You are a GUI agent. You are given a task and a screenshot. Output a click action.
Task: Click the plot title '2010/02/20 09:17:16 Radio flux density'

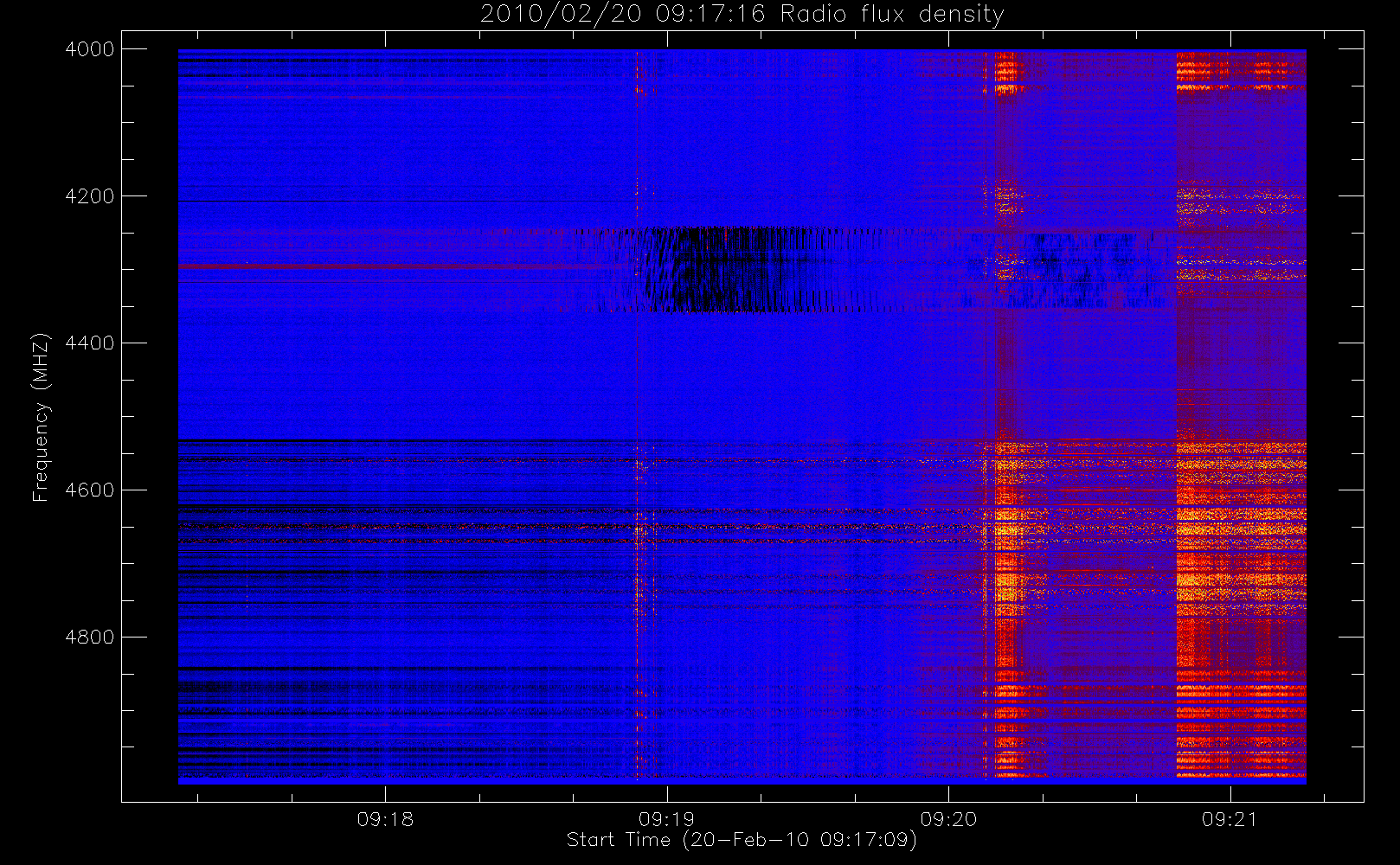pos(742,15)
